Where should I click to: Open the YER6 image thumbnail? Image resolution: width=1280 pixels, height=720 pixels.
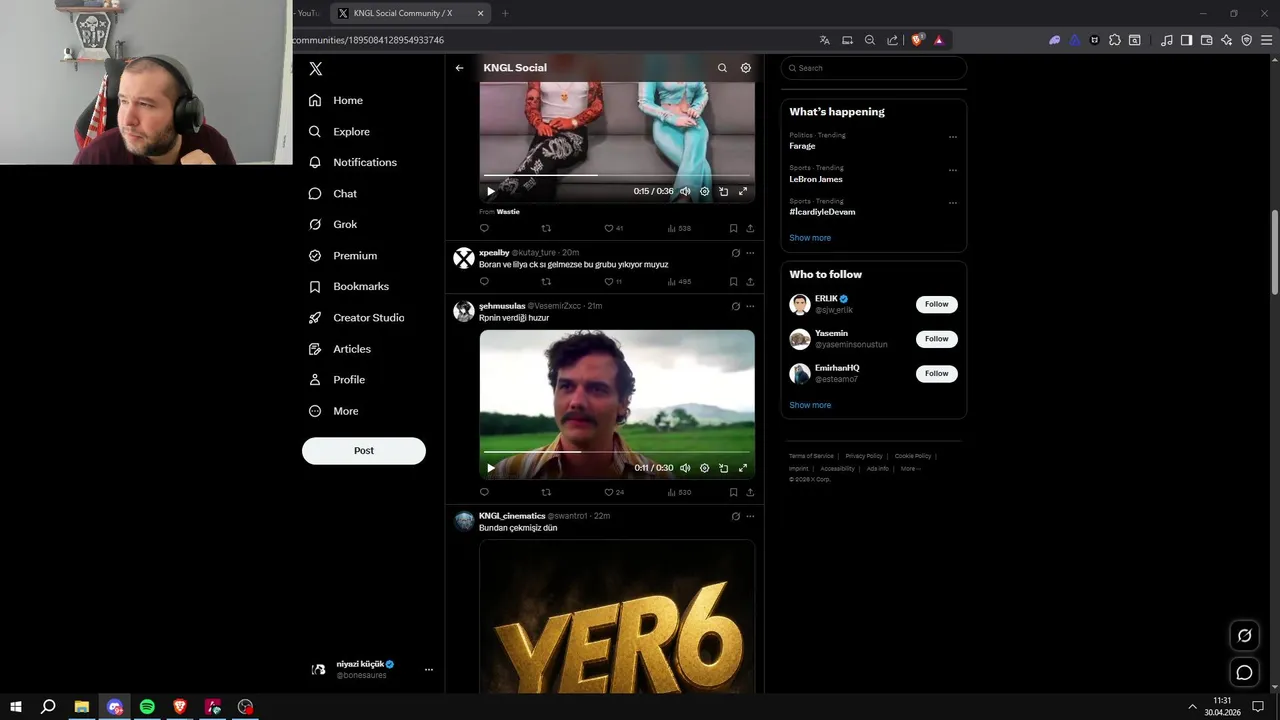point(617,616)
